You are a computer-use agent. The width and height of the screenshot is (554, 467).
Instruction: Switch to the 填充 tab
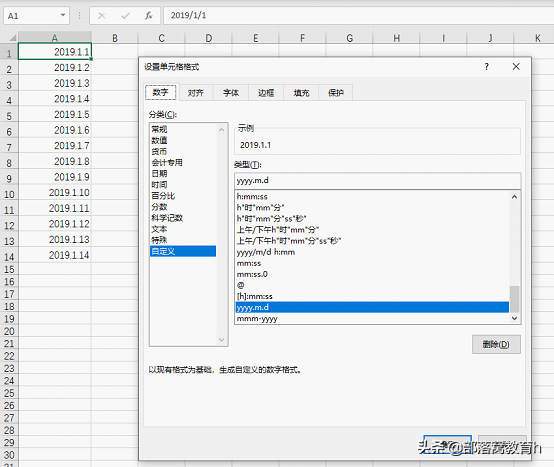[301, 93]
